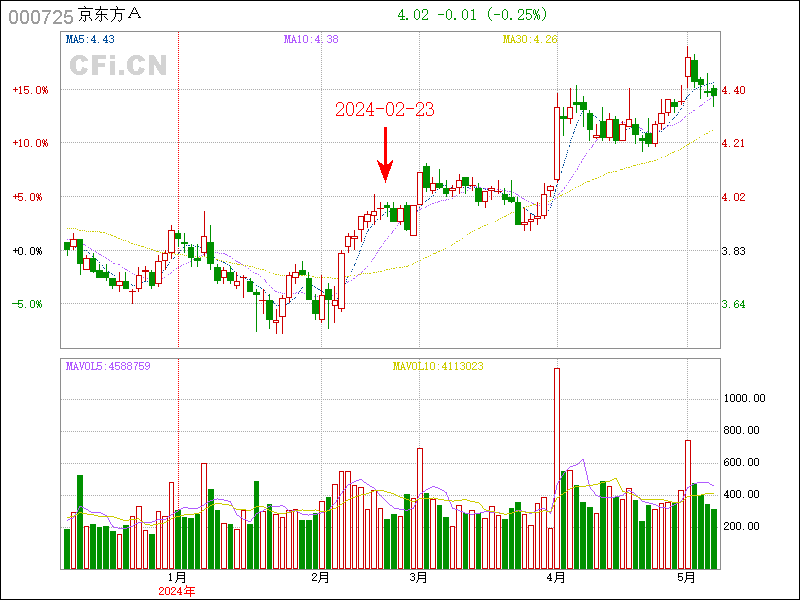Click the +10.0% axis label
Image resolution: width=800 pixels, height=600 pixels.
[31, 143]
